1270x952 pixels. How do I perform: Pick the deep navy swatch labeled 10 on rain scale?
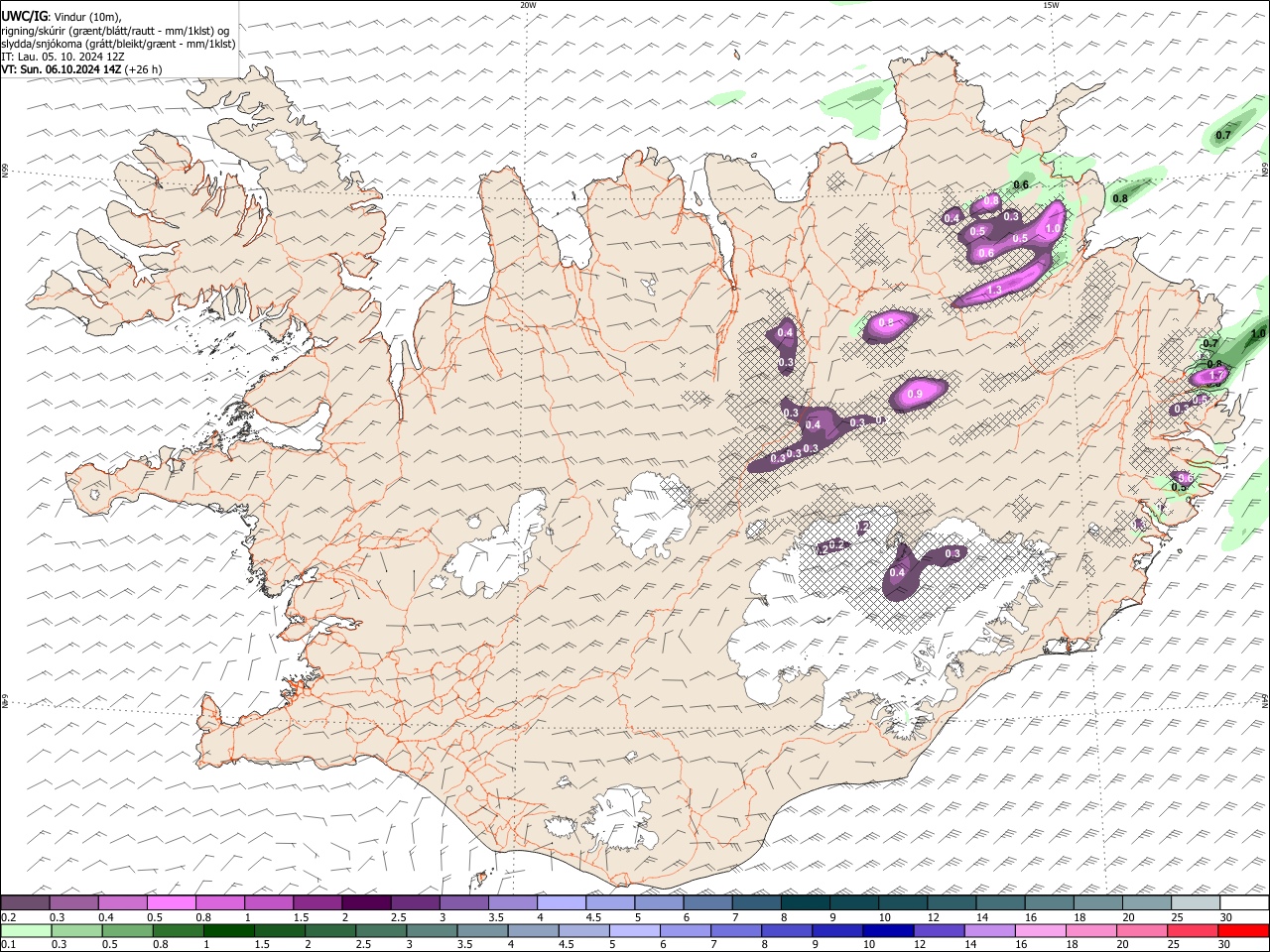(888, 931)
